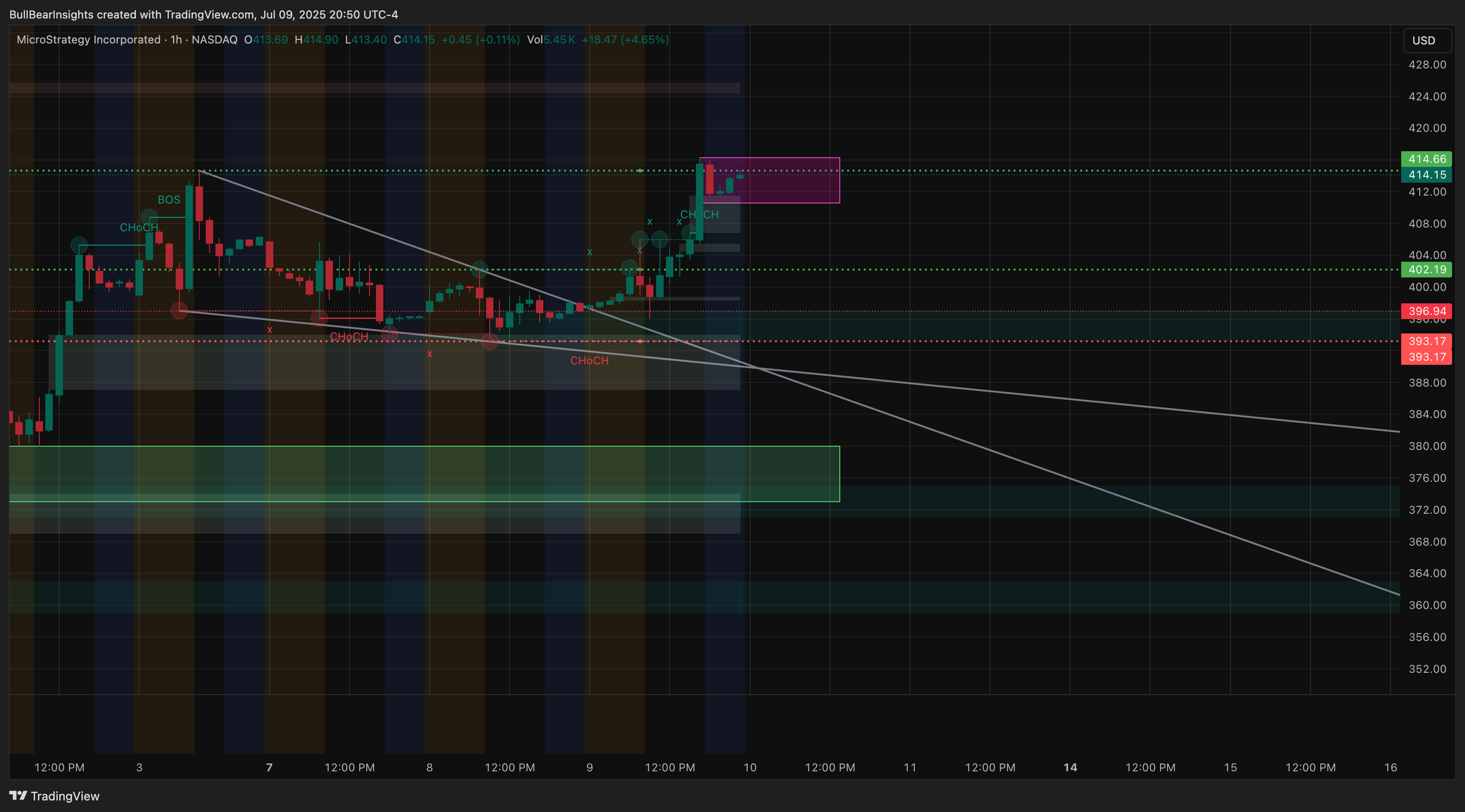Click the BullBearInsights attribution header text
The image size is (1465, 812).
[x=203, y=14]
